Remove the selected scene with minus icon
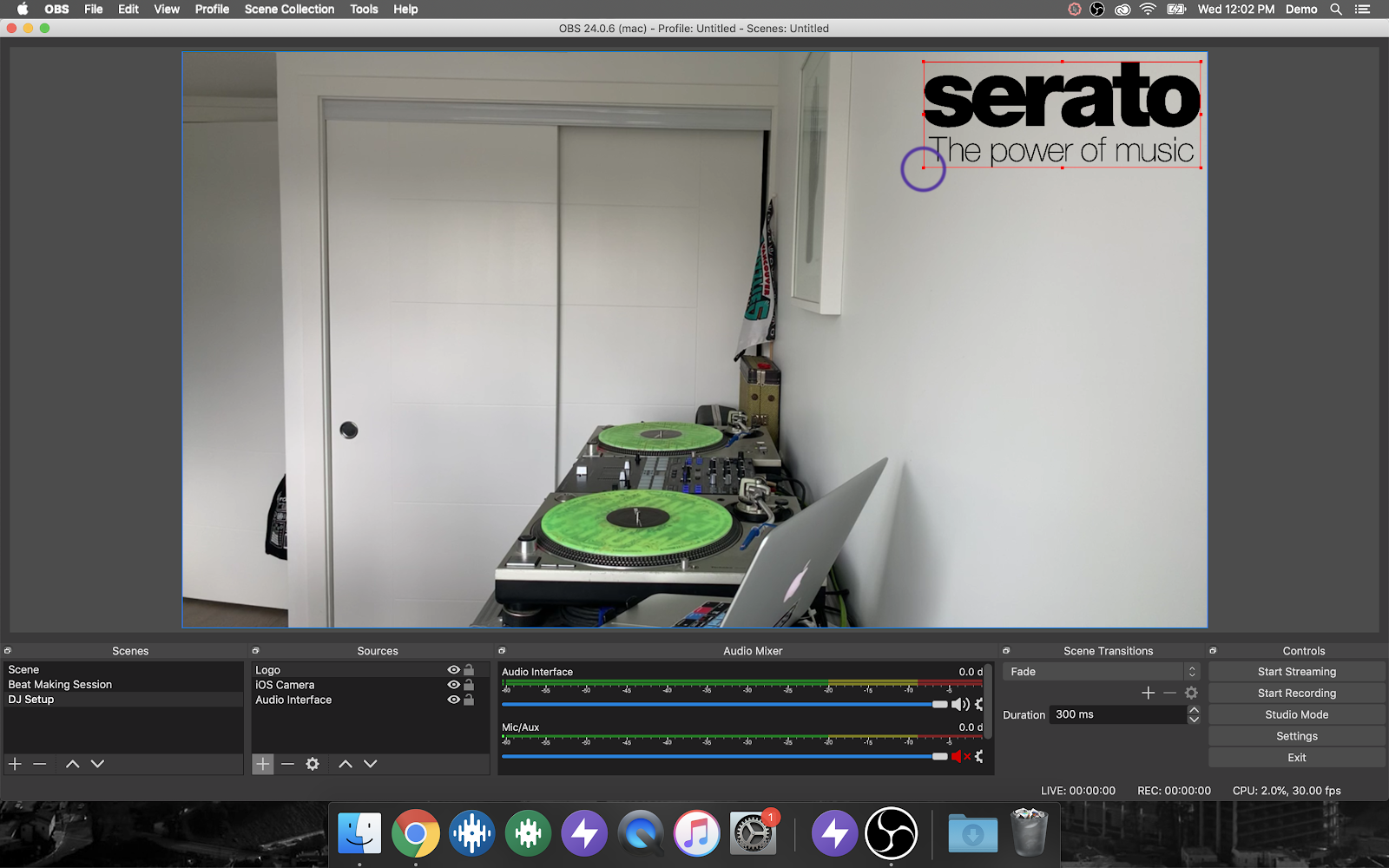Screen dimensions: 1389x868 (40, 764)
